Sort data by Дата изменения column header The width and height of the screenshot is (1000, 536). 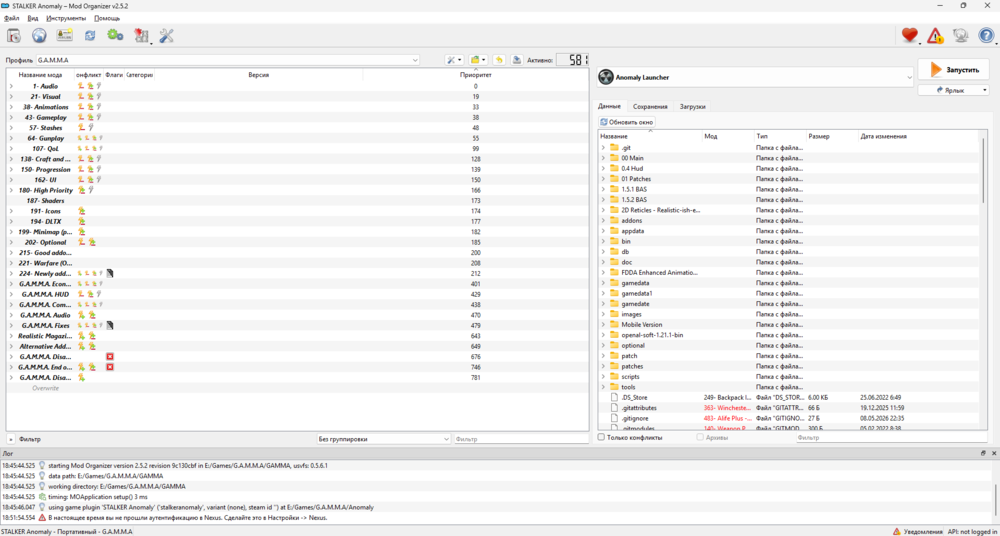(883, 137)
